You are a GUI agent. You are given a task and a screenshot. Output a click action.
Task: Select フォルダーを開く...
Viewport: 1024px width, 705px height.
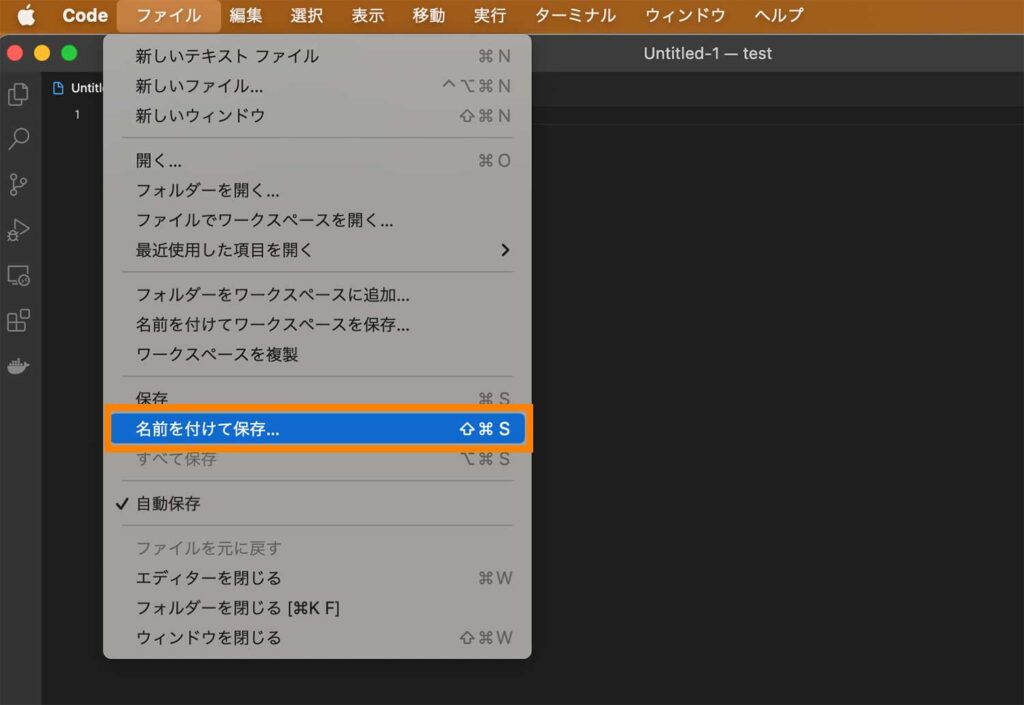199,191
